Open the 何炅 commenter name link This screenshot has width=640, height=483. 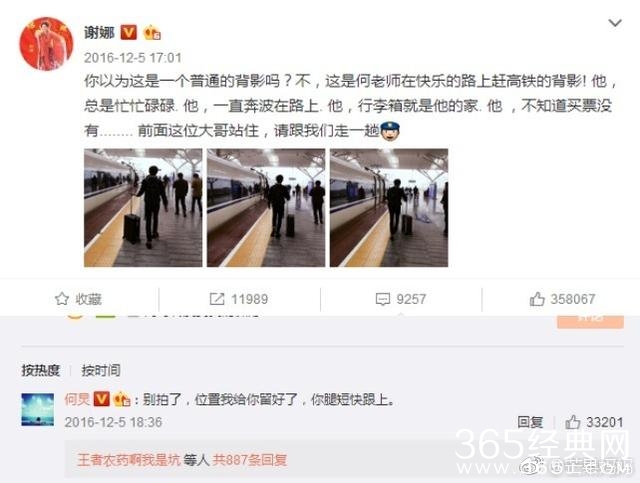tap(77, 399)
